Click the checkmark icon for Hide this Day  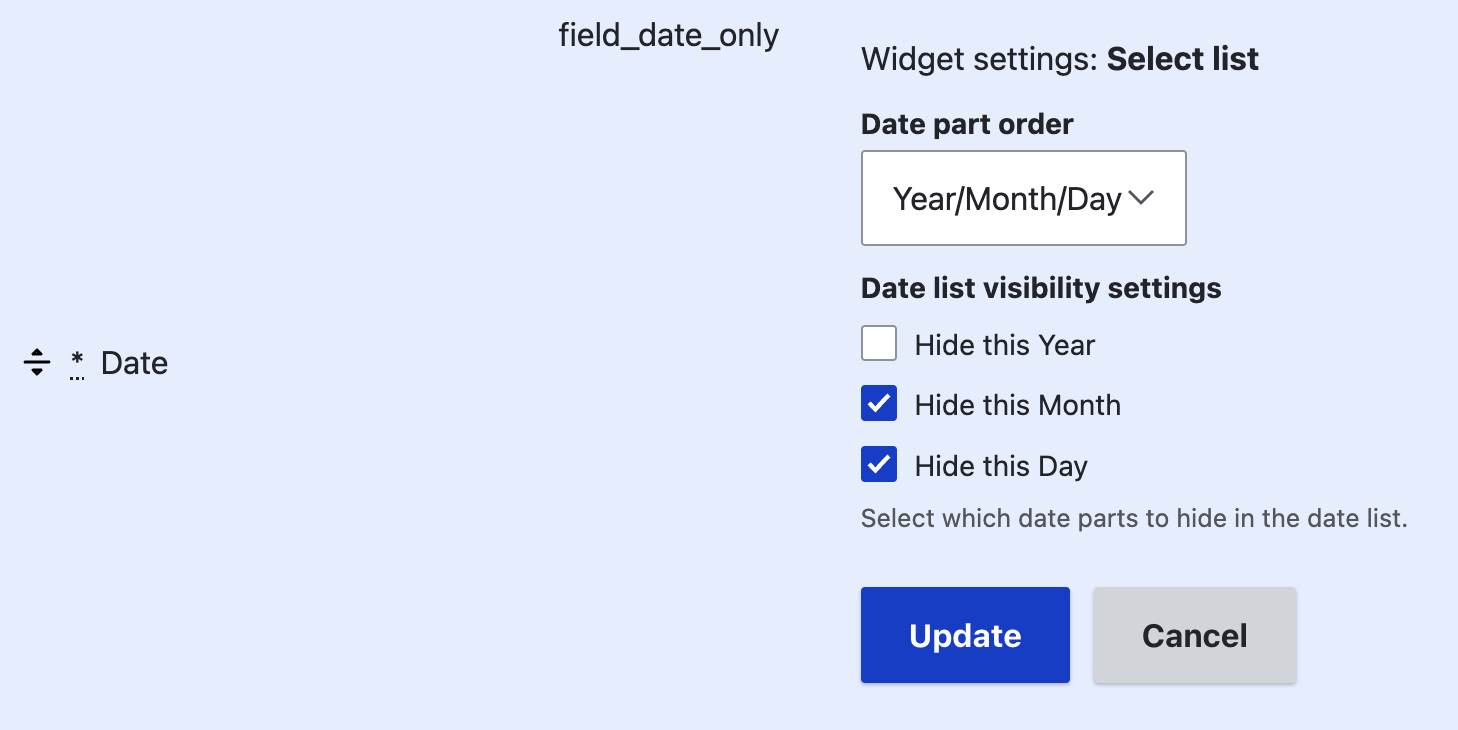878,464
